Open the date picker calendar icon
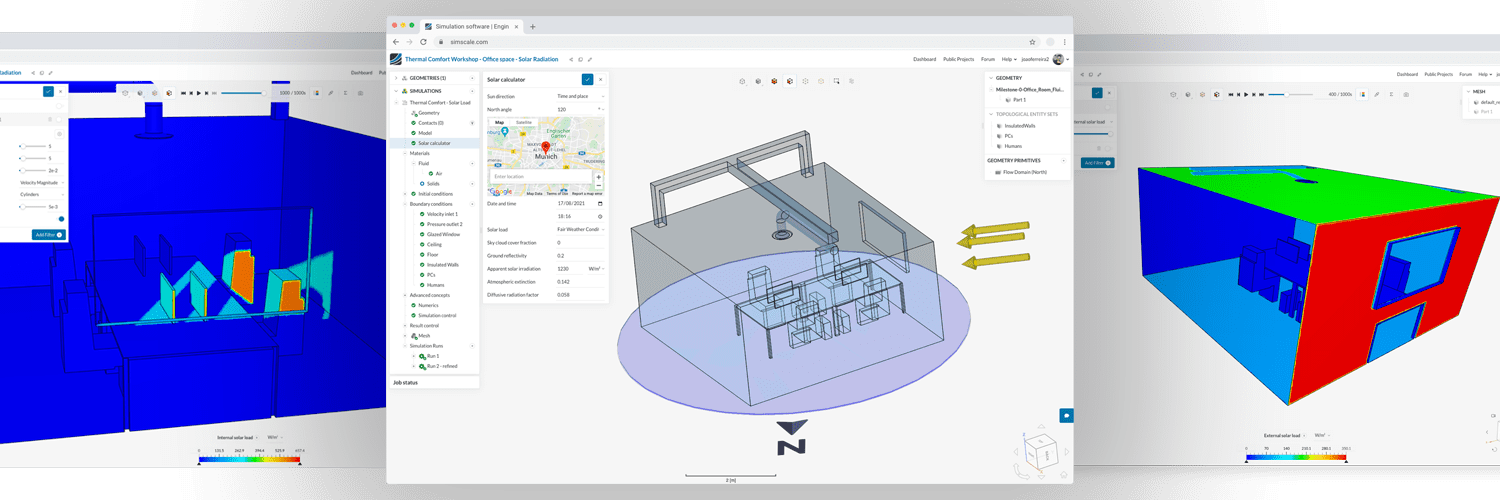Image resolution: width=1500 pixels, height=500 pixels. coord(600,204)
